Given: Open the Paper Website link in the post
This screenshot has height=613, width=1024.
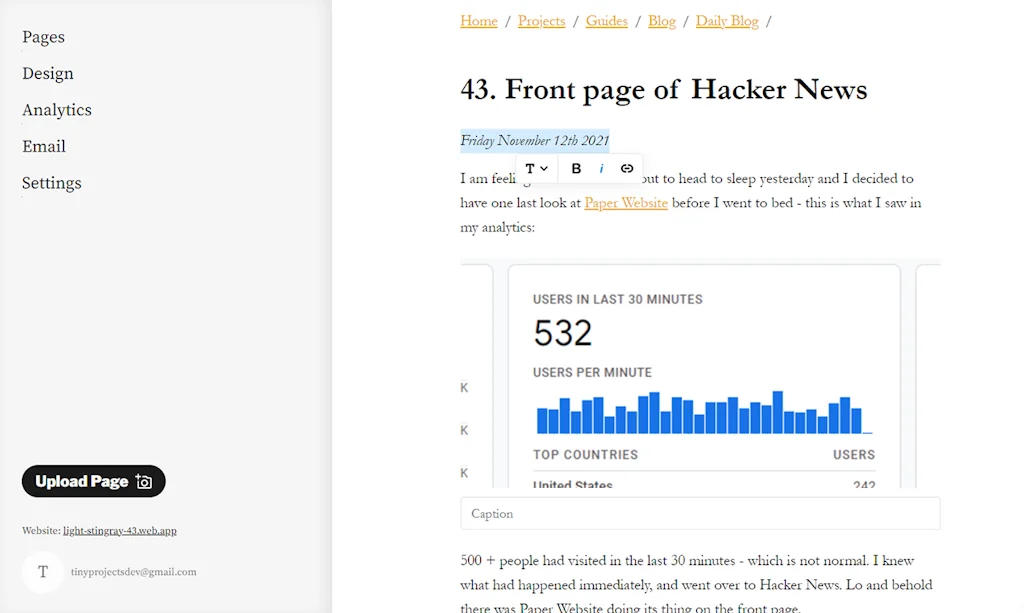Looking at the screenshot, I should coord(625,203).
